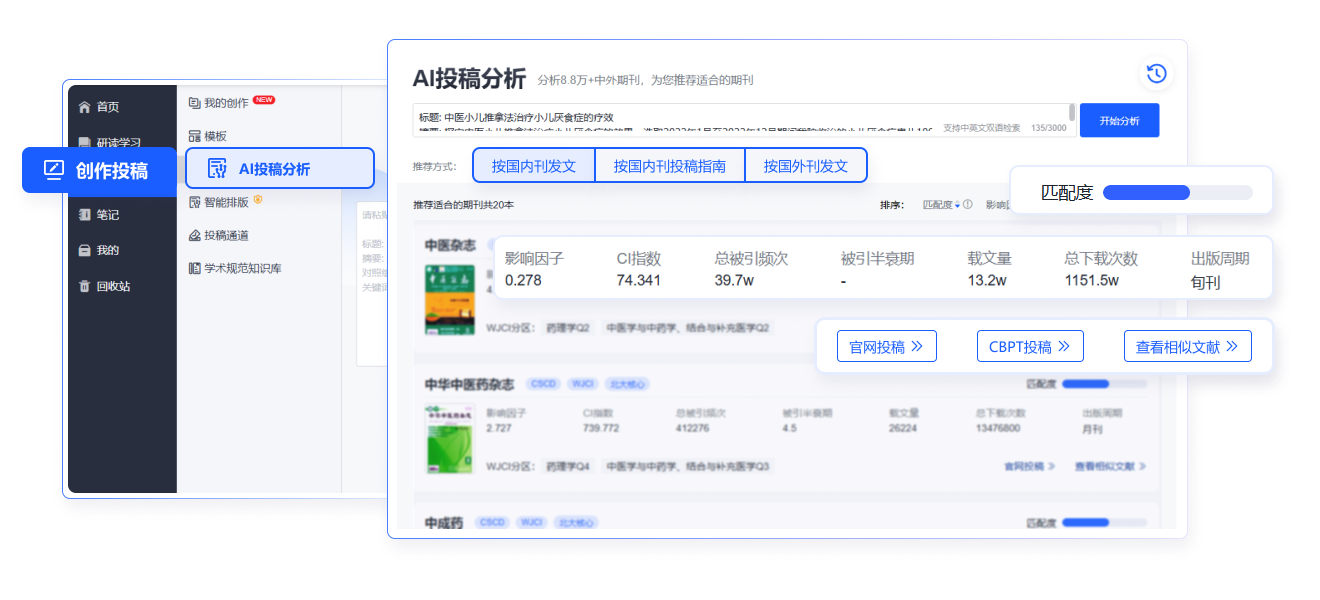The width and height of the screenshot is (1320, 600).
Task: Click the 我的 icon in sidebar
Action: coord(85,250)
